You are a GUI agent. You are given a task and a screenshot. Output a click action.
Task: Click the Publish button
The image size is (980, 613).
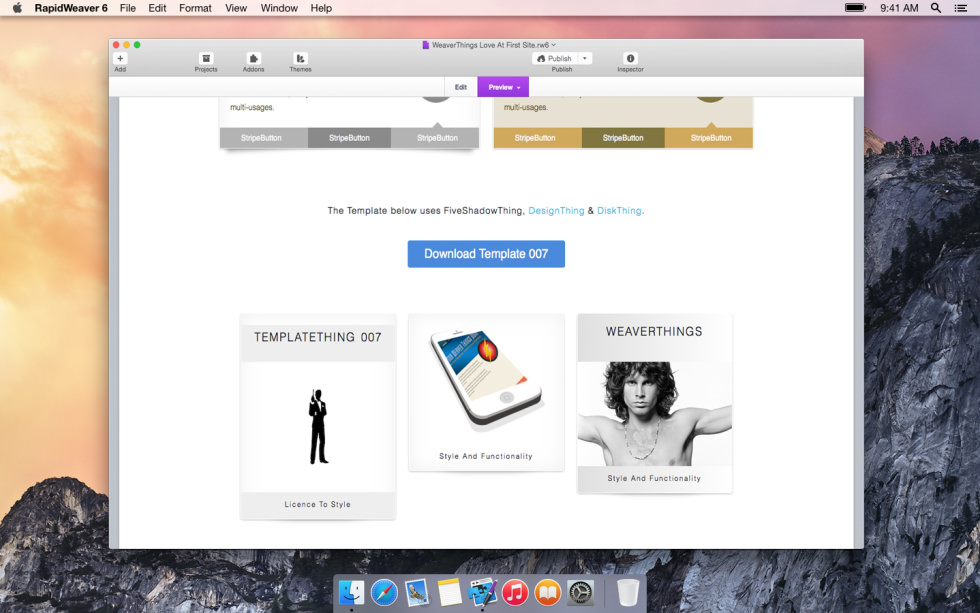[x=554, y=58]
